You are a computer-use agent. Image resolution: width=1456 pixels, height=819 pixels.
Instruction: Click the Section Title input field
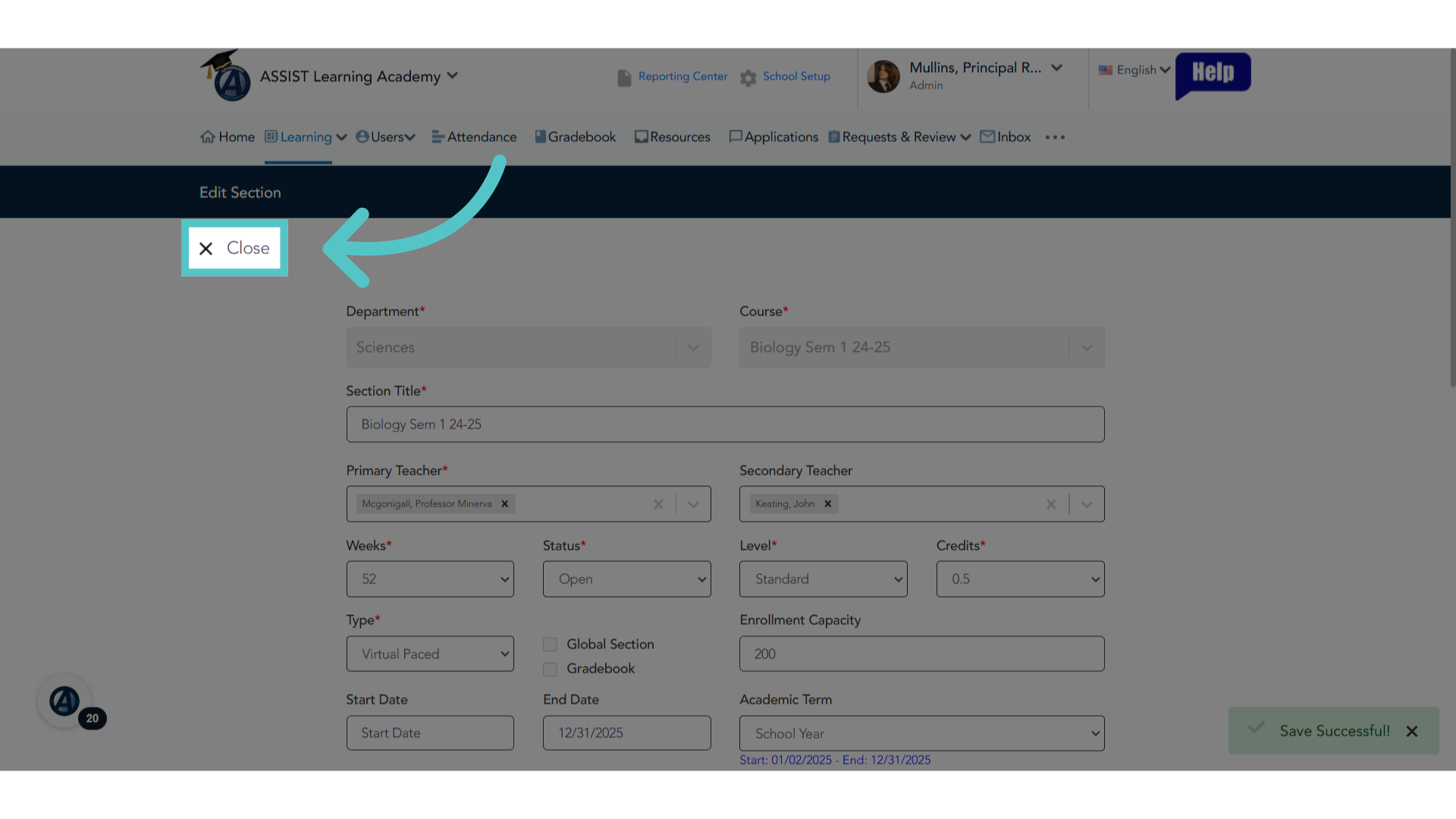click(725, 424)
